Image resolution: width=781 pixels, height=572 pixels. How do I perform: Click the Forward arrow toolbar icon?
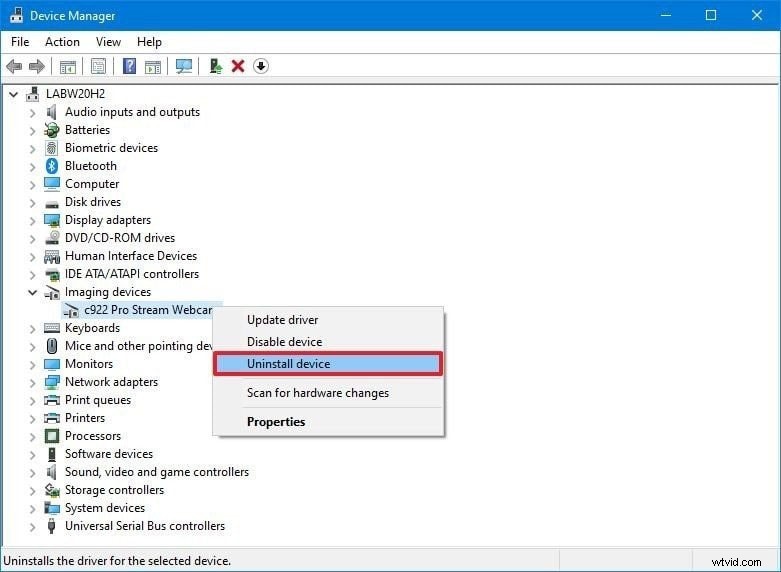[37, 66]
